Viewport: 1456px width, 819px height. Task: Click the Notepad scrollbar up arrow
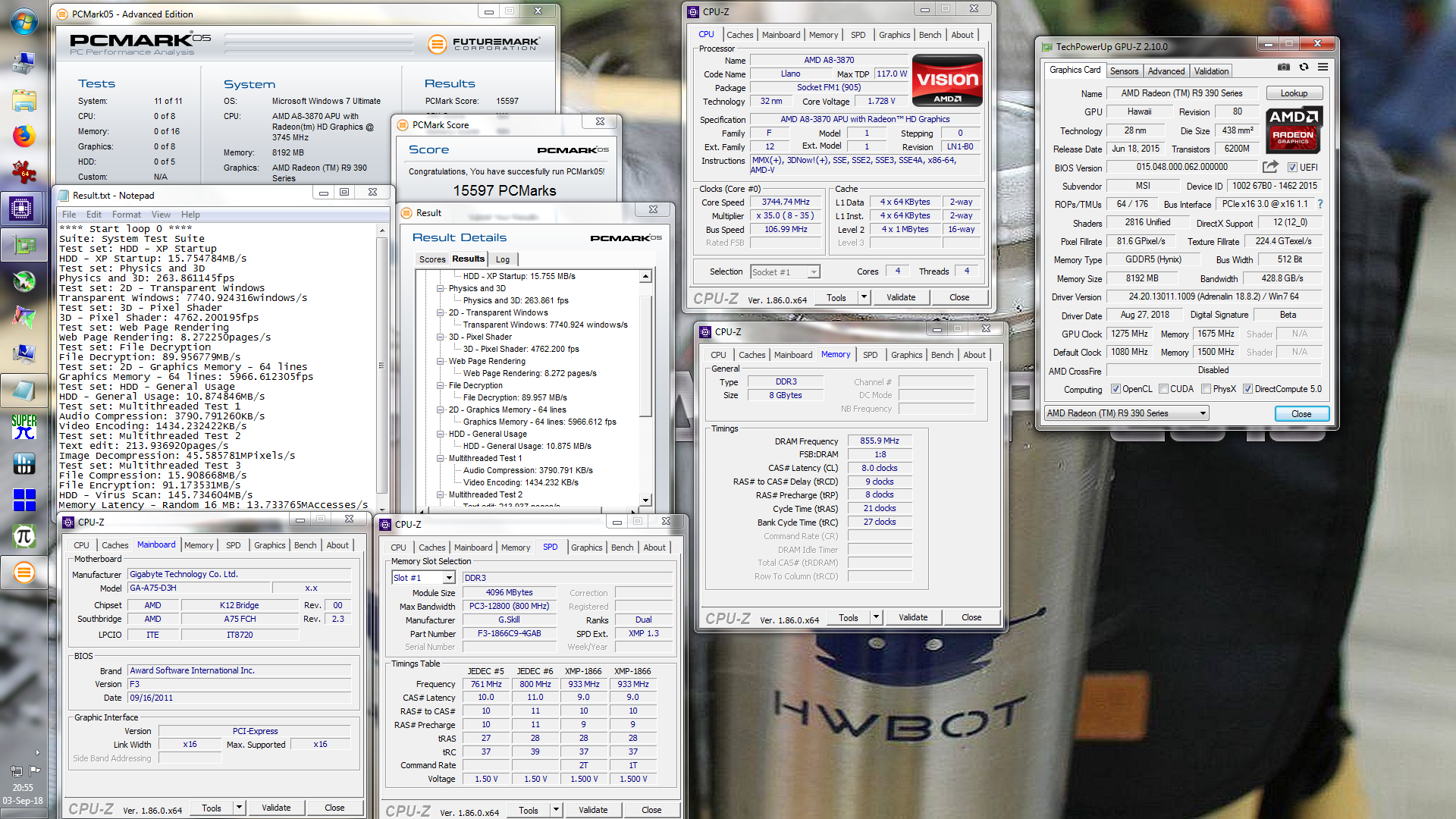tap(381, 230)
